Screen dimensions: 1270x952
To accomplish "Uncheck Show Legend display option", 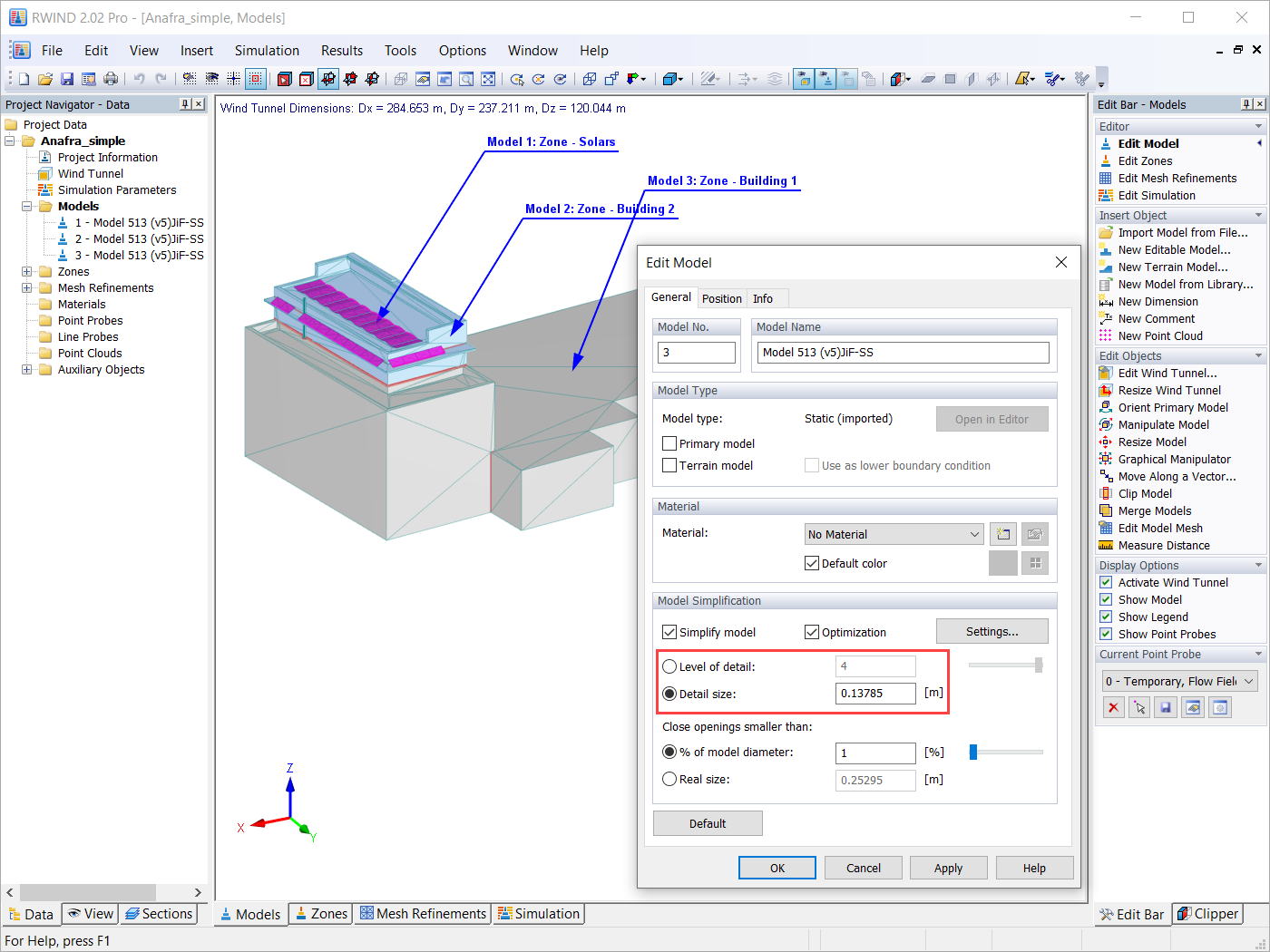I will point(1106,617).
